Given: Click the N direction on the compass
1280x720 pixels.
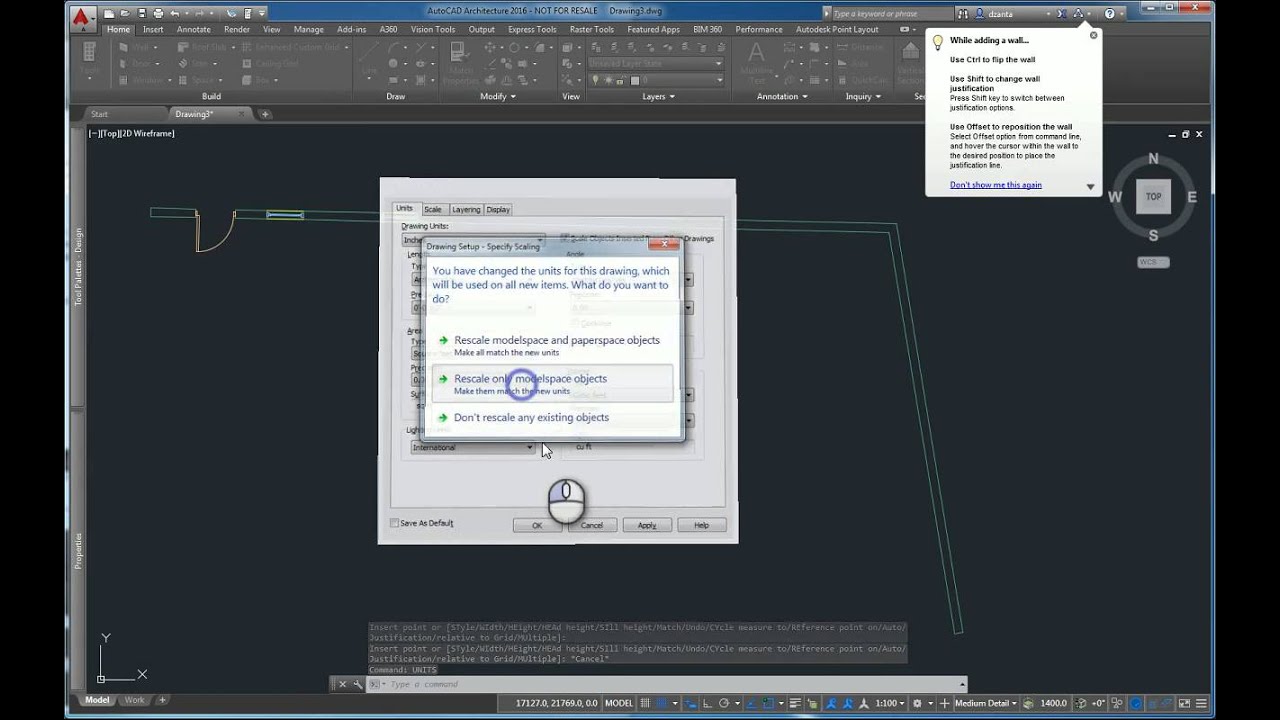Looking at the screenshot, I should (1153, 159).
